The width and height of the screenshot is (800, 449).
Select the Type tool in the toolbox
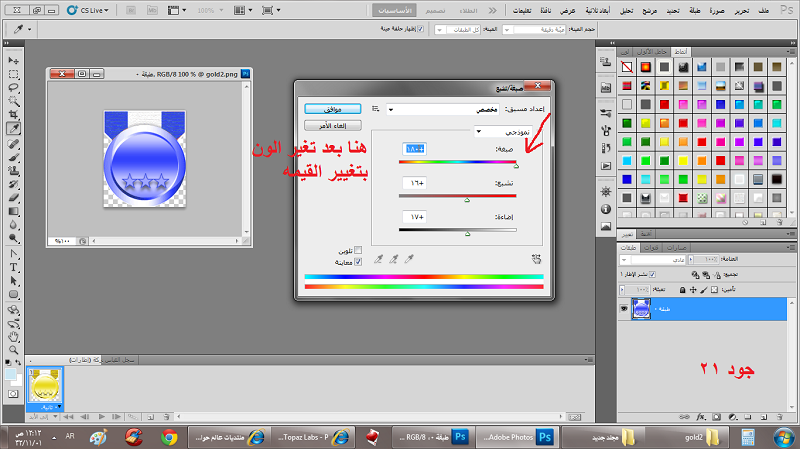tap(14, 268)
